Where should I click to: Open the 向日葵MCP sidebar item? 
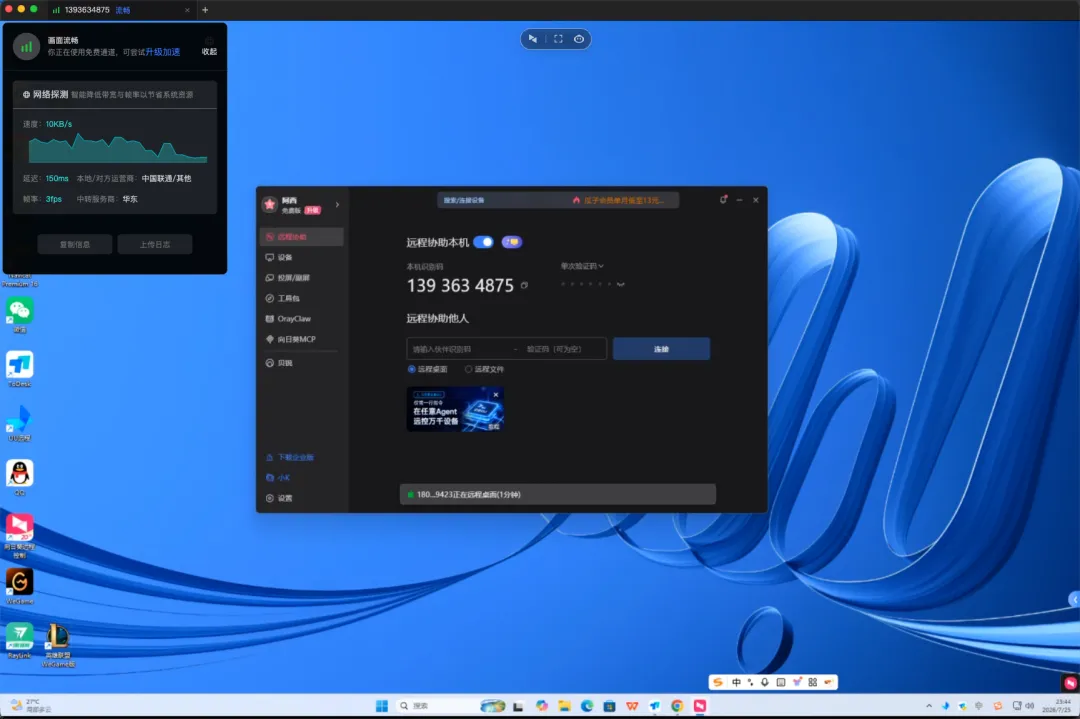point(302,340)
